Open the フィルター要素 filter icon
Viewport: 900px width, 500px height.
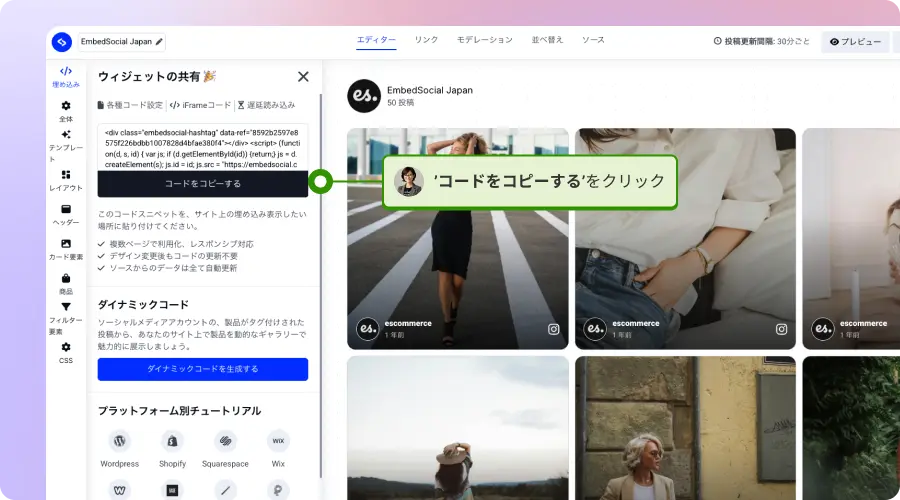click(x=66, y=308)
